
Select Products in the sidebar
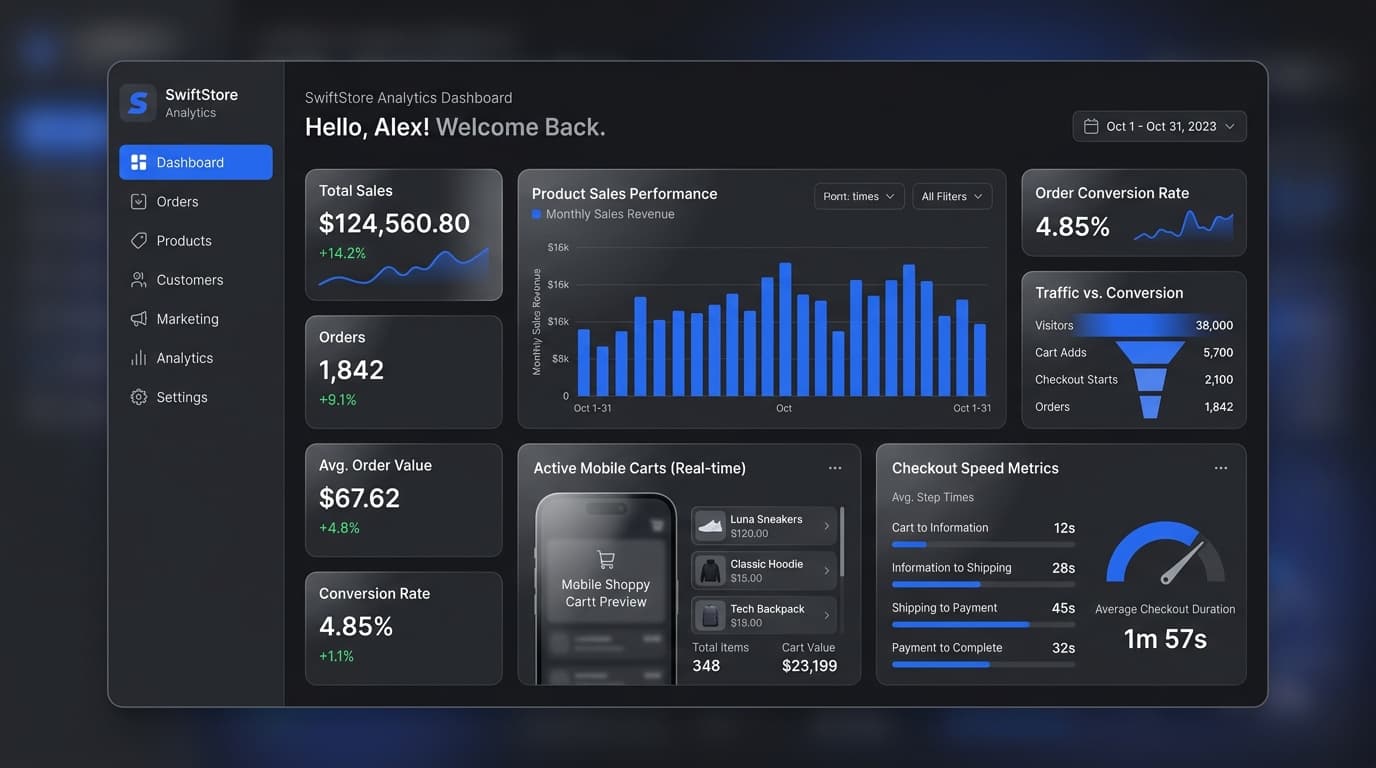point(196,240)
